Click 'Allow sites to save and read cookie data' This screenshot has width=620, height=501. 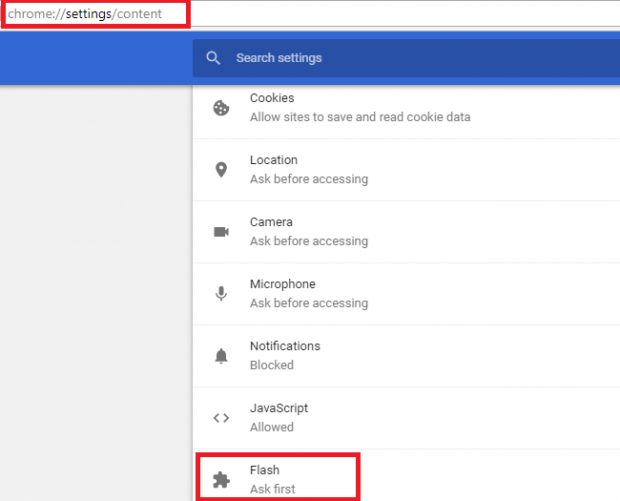coord(360,117)
